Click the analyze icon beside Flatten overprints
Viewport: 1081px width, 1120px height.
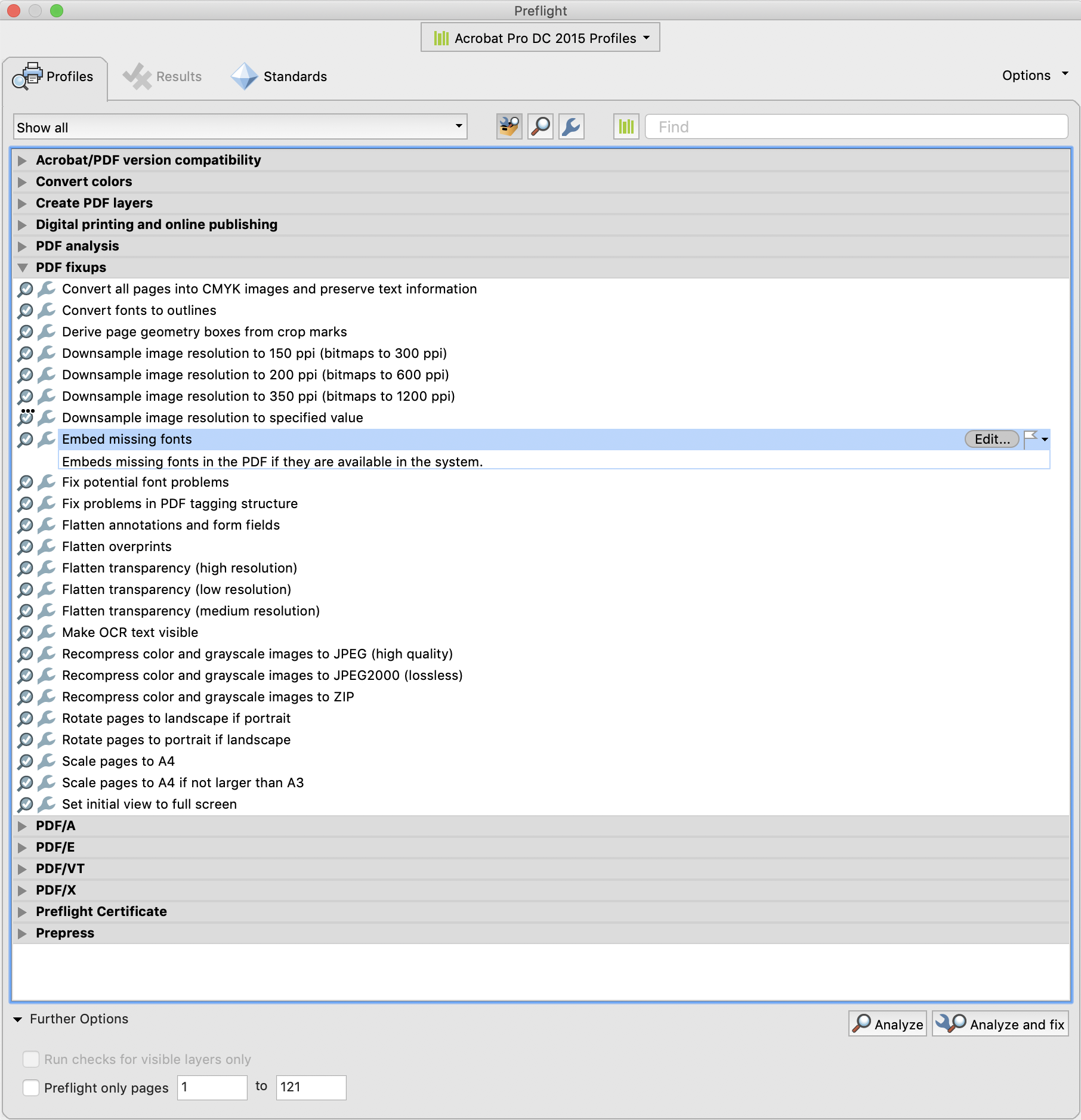pyautogui.click(x=25, y=547)
